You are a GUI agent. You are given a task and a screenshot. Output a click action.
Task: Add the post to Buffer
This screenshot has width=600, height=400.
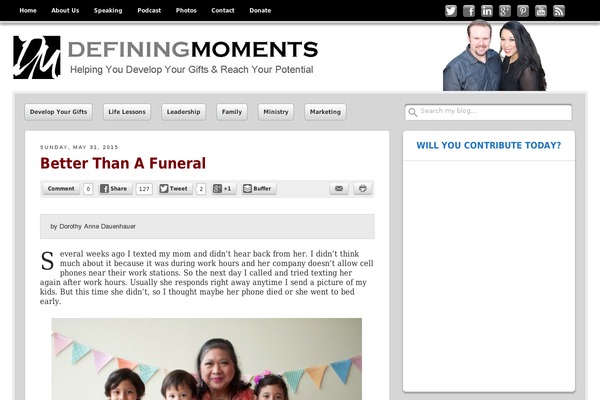point(258,188)
